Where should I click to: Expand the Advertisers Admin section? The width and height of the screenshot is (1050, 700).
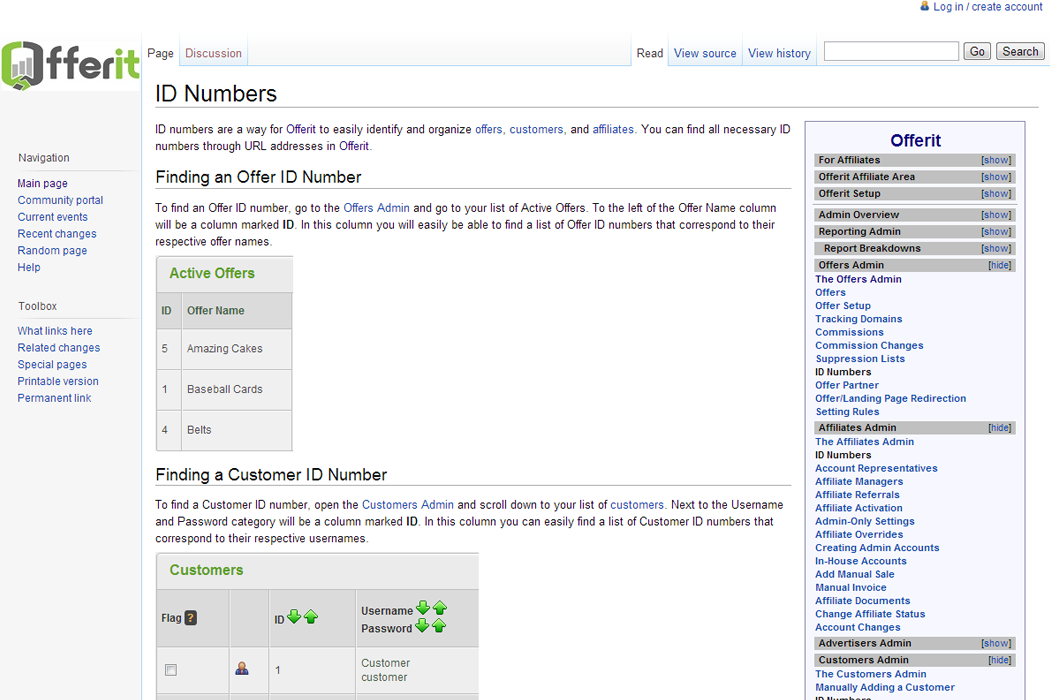coord(995,644)
